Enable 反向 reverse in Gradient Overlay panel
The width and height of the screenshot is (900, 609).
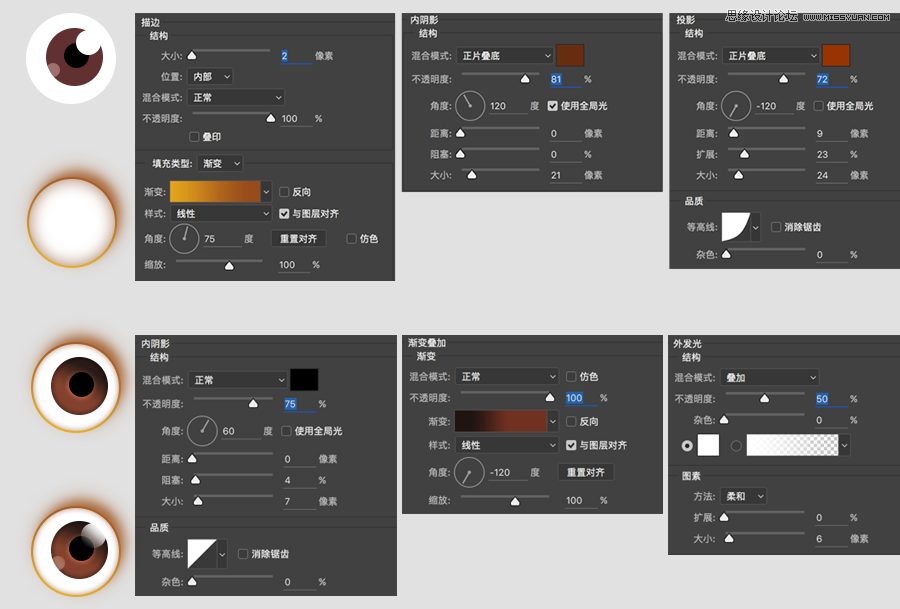pos(571,421)
